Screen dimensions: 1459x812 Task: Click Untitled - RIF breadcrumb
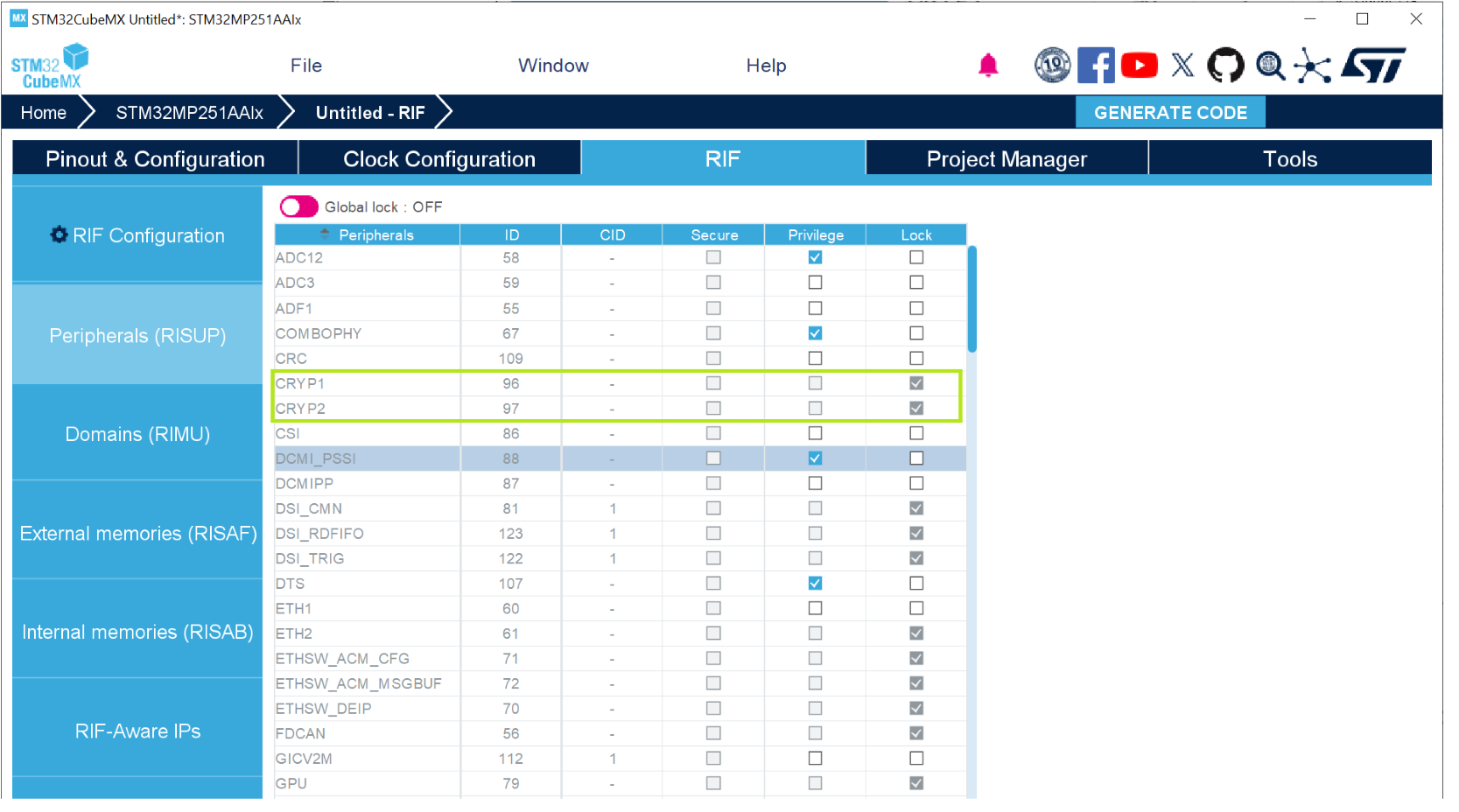(370, 113)
